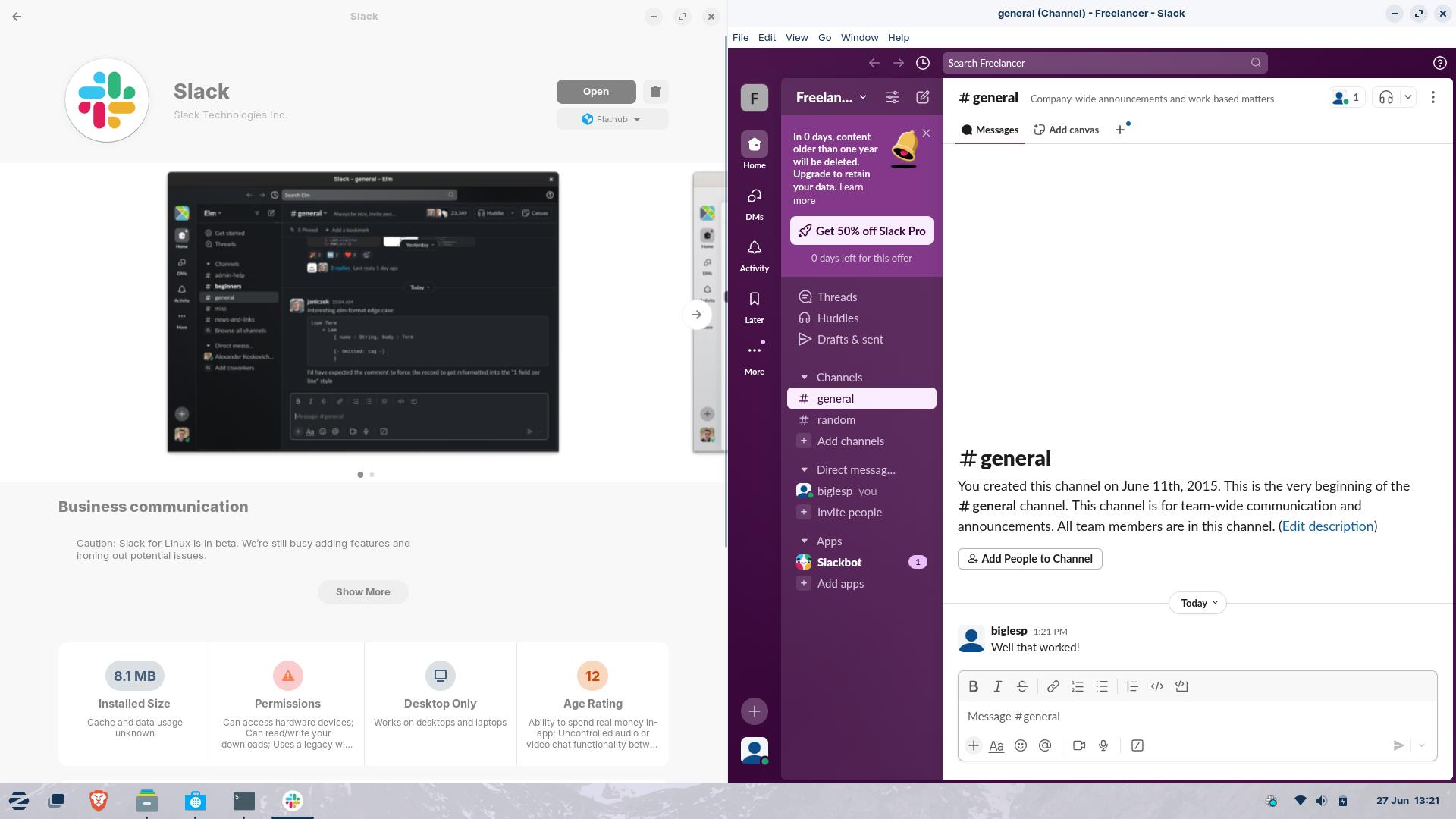Open DMs in the Slack rail
The image size is (1456, 819).
click(x=754, y=203)
